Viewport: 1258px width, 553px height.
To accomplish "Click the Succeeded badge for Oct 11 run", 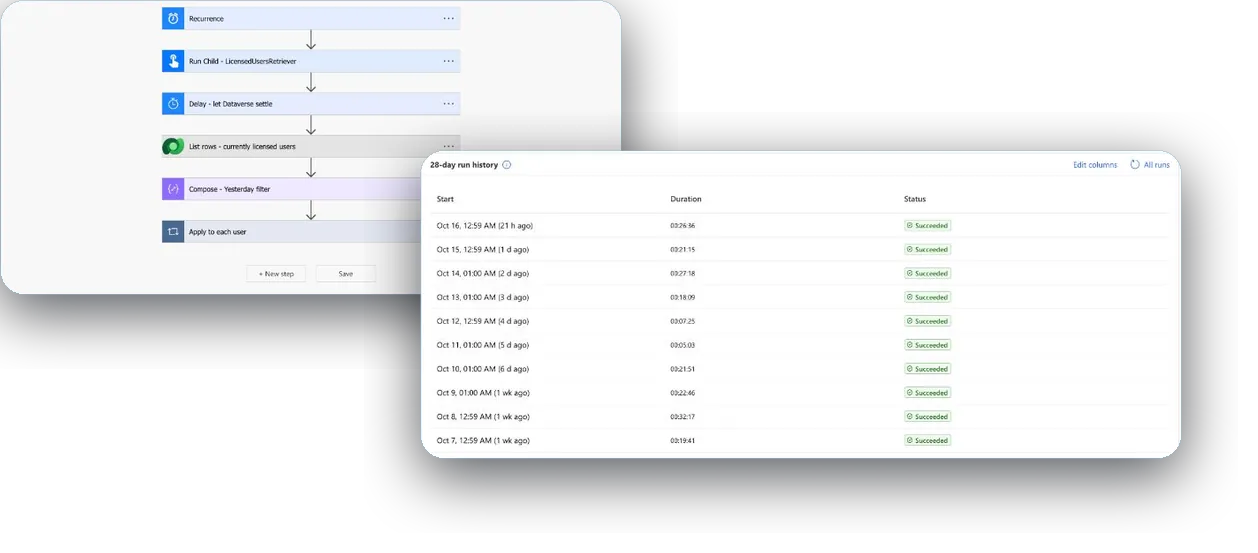I will (x=928, y=345).
